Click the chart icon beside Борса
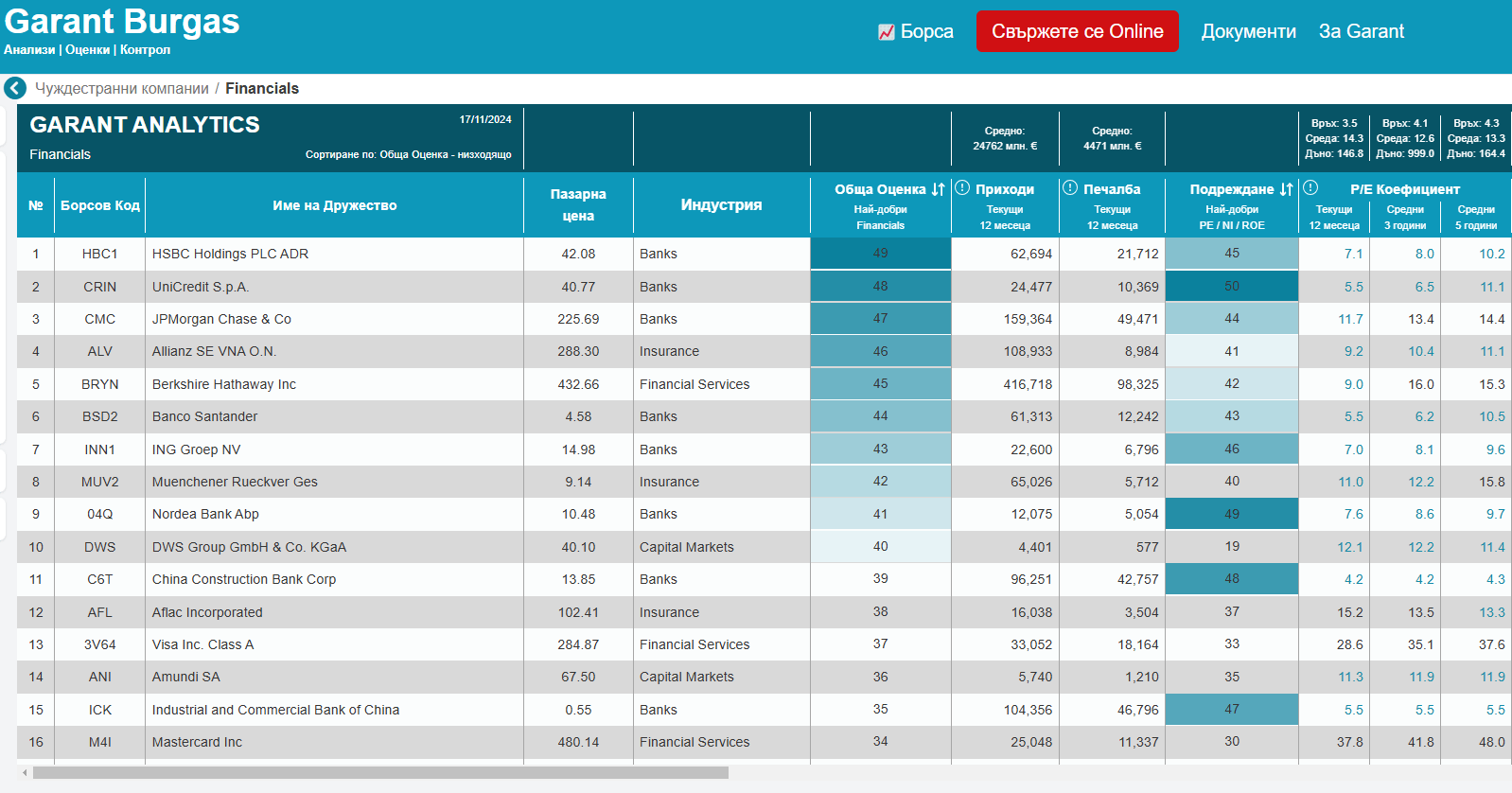 [887, 32]
